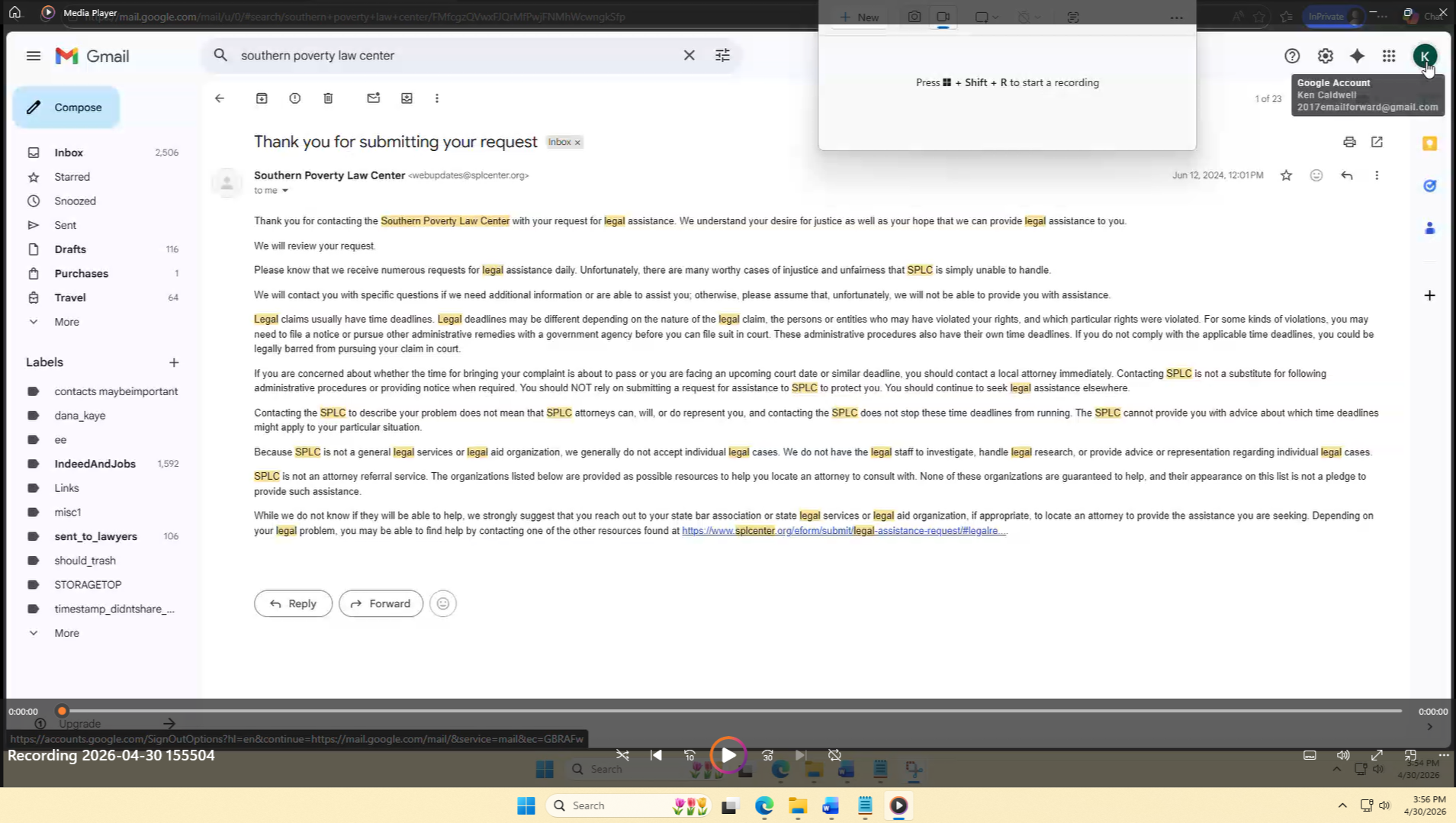Viewport: 1456px width, 823px height.
Task: Remove the Inbox label from this email
Action: (x=577, y=143)
